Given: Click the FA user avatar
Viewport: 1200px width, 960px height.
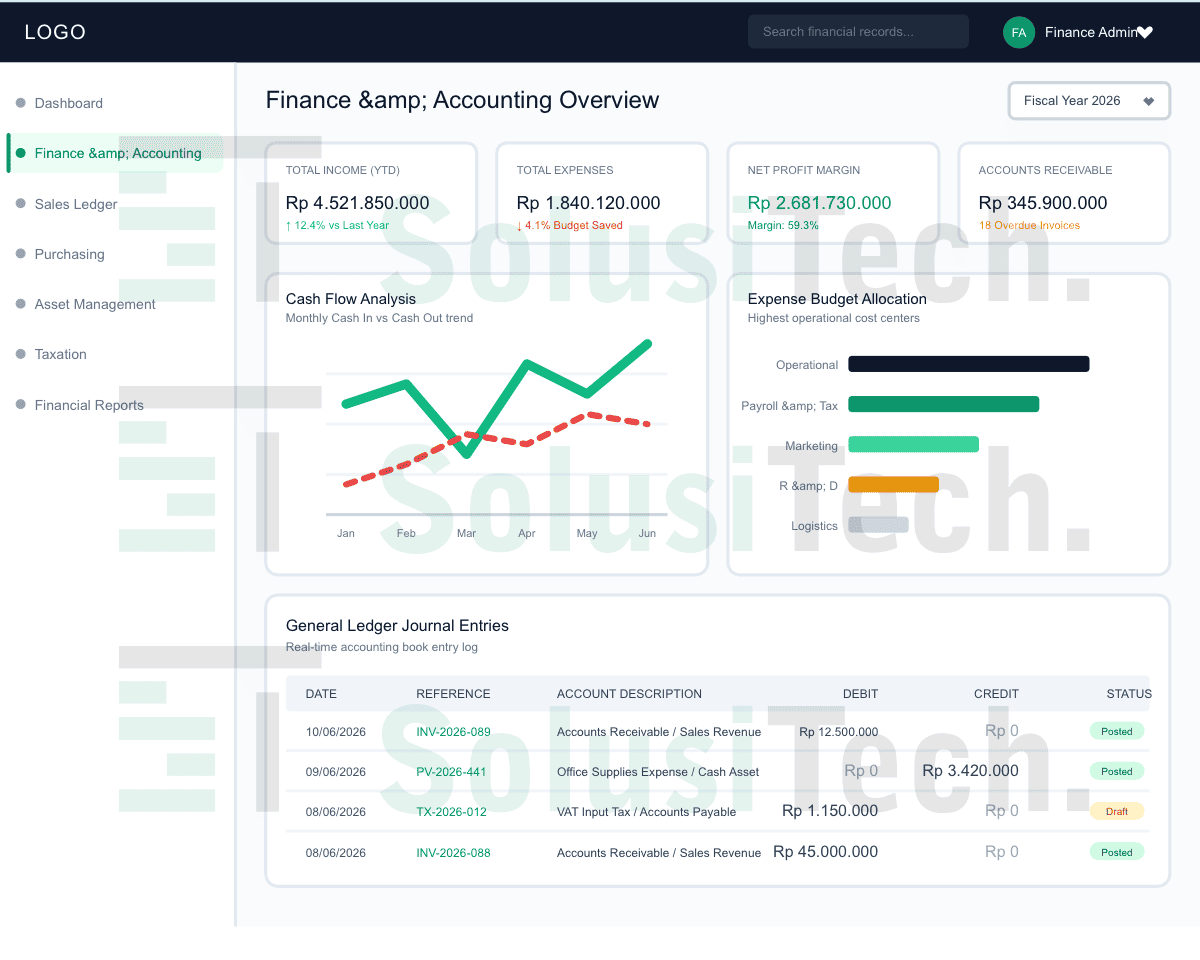Looking at the screenshot, I should pyautogui.click(x=1018, y=32).
